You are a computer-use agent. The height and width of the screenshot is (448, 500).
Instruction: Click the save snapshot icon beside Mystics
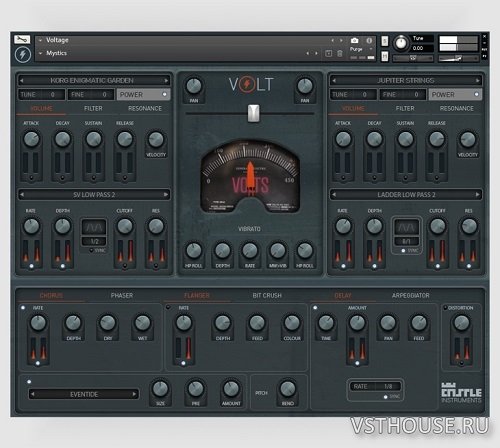click(x=328, y=53)
